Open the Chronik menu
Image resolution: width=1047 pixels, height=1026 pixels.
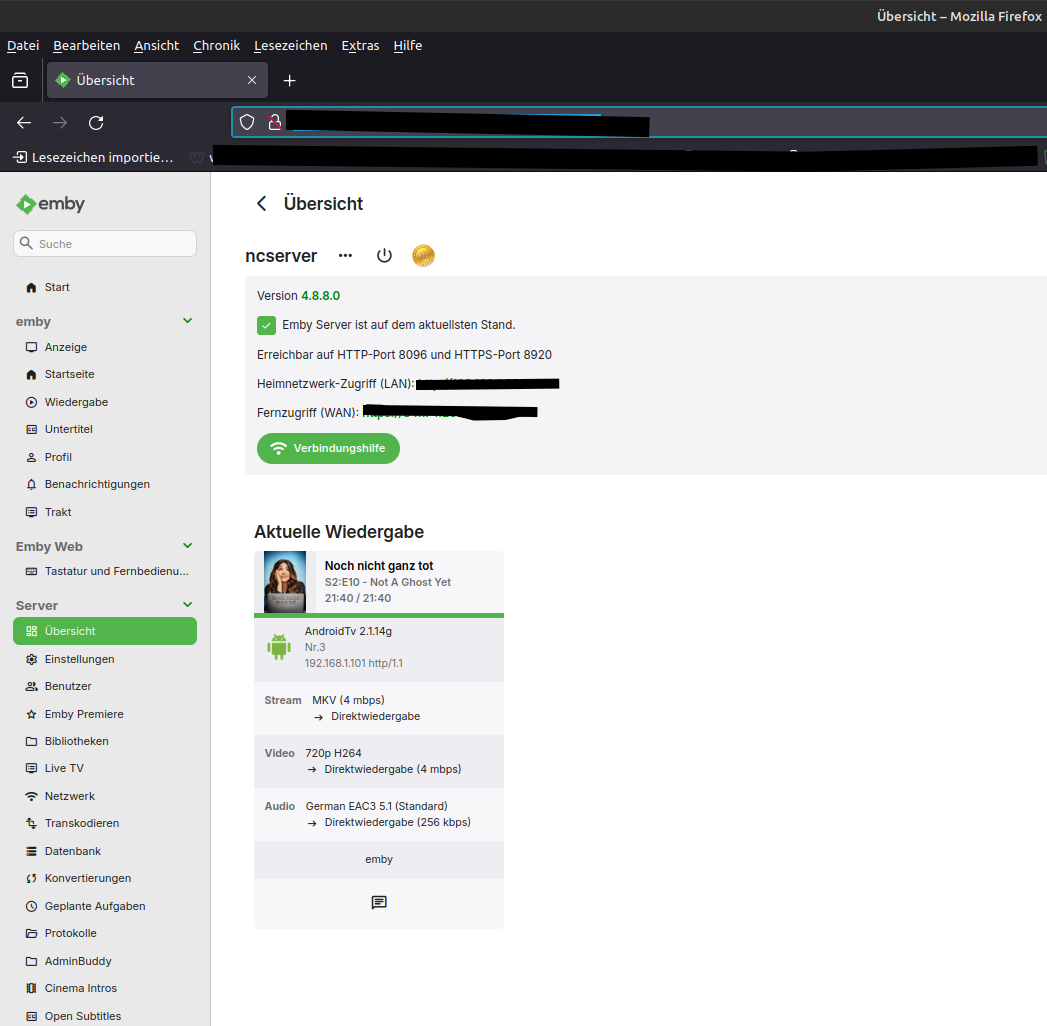[216, 45]
